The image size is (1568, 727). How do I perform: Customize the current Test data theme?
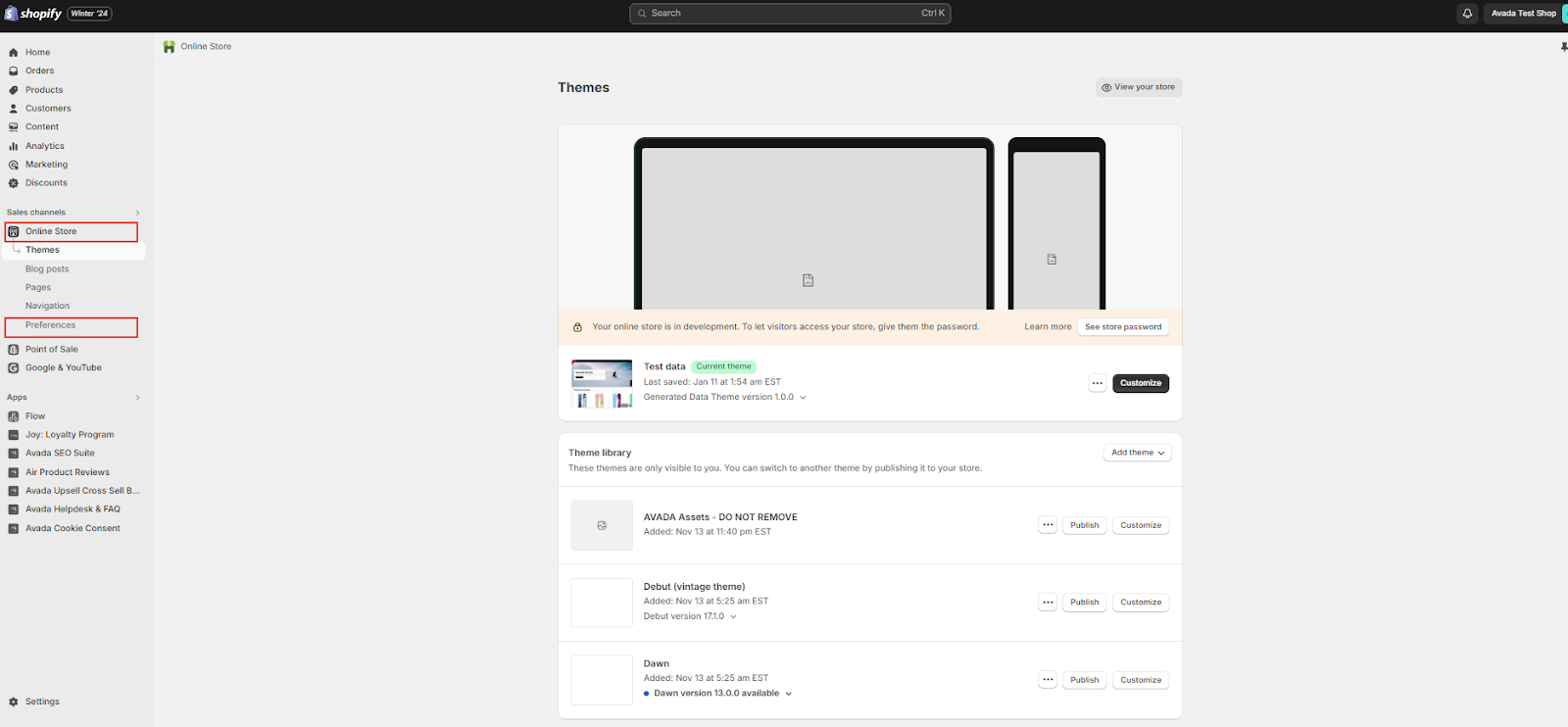click(x=1141, y=383)
